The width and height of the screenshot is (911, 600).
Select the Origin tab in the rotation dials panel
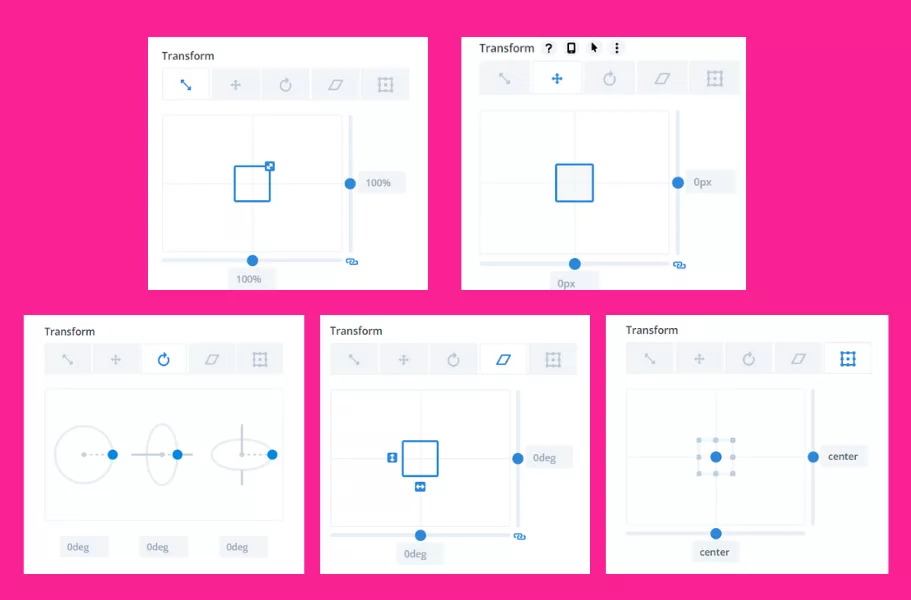pos(260,360)
